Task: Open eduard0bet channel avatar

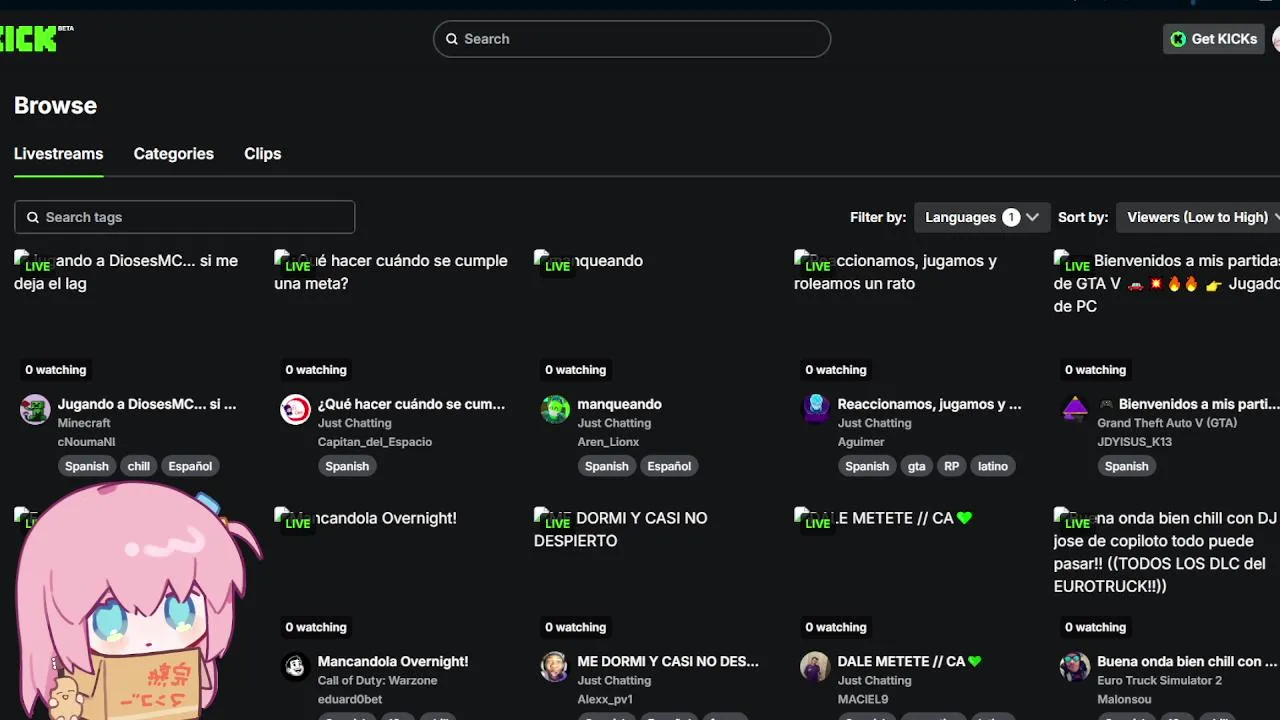Action: point(295,667)
